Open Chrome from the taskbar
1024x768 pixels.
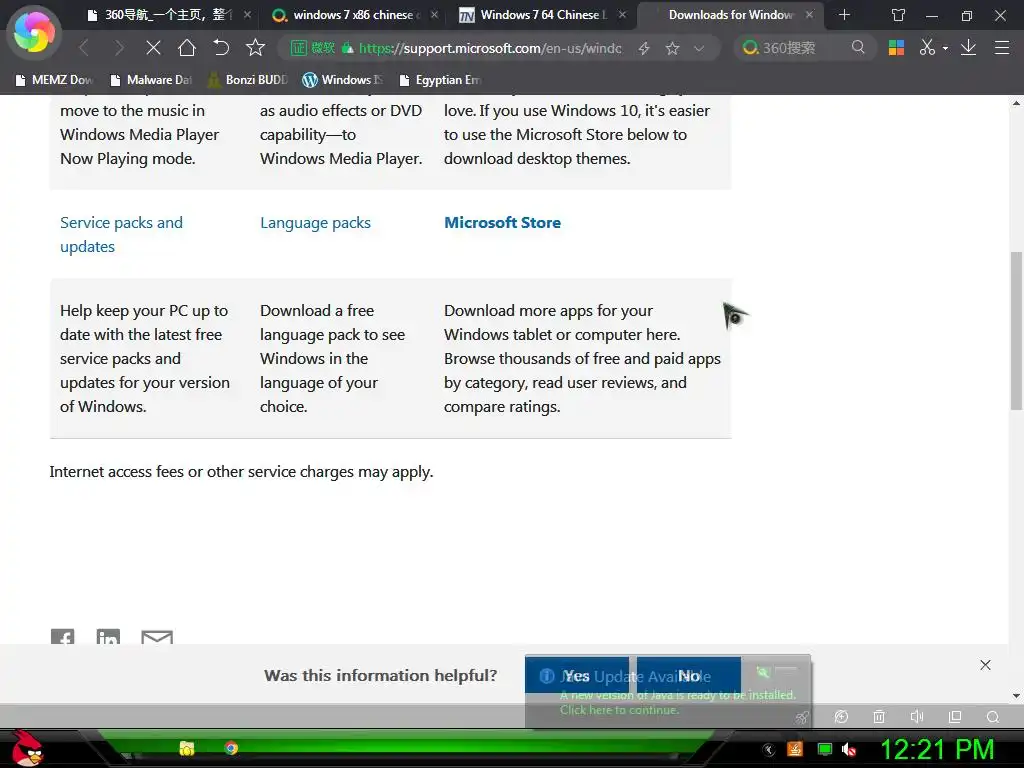coord(231,748)
